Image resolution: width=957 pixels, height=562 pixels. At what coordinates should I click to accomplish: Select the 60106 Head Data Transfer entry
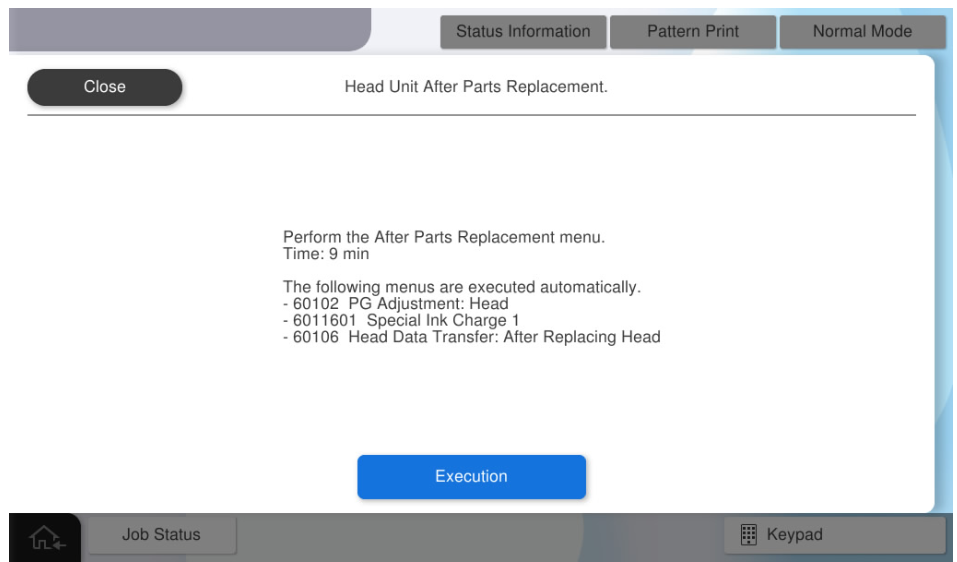pyautogui.click(x=472, y=337)
